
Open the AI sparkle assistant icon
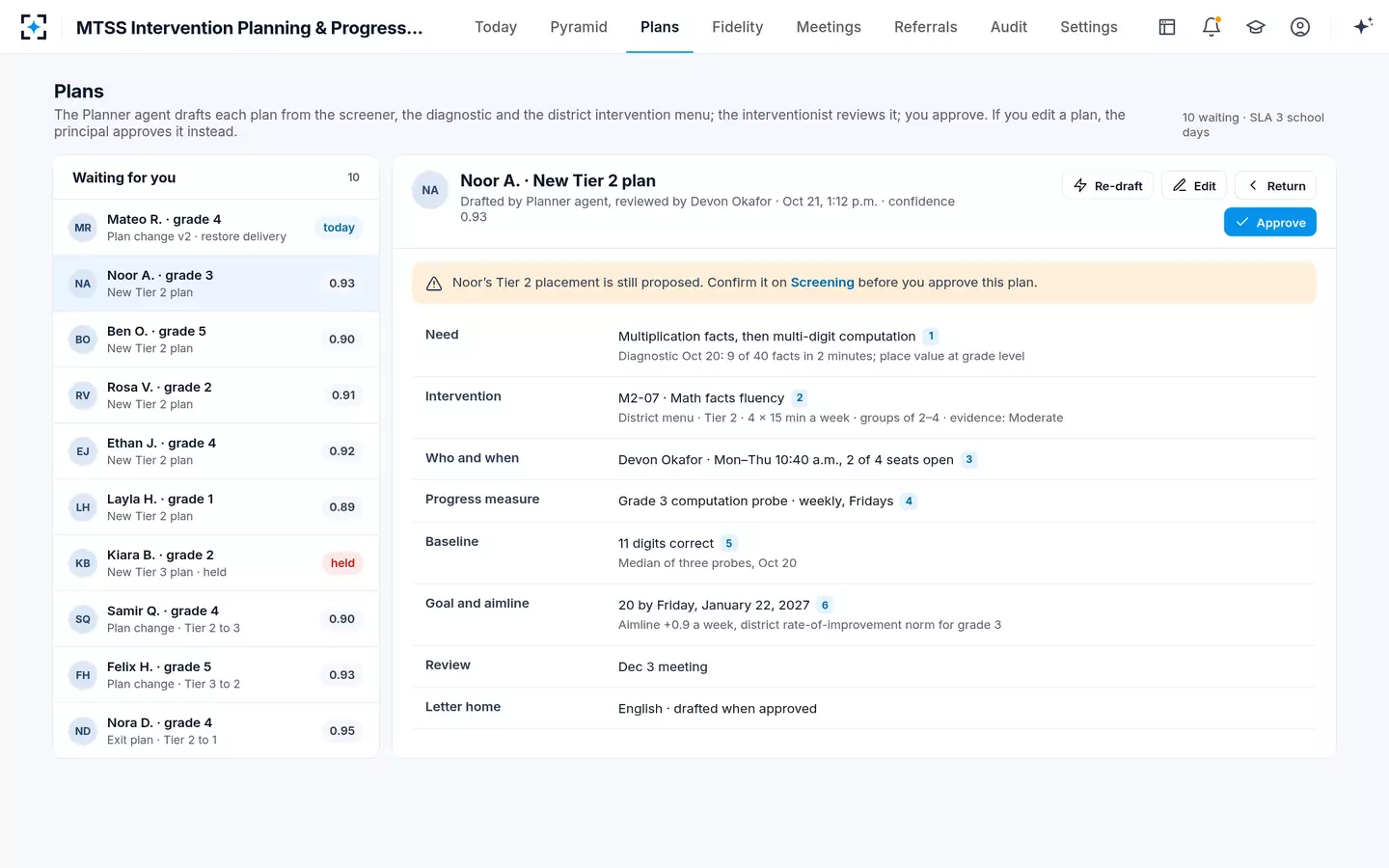[1363, 27]
